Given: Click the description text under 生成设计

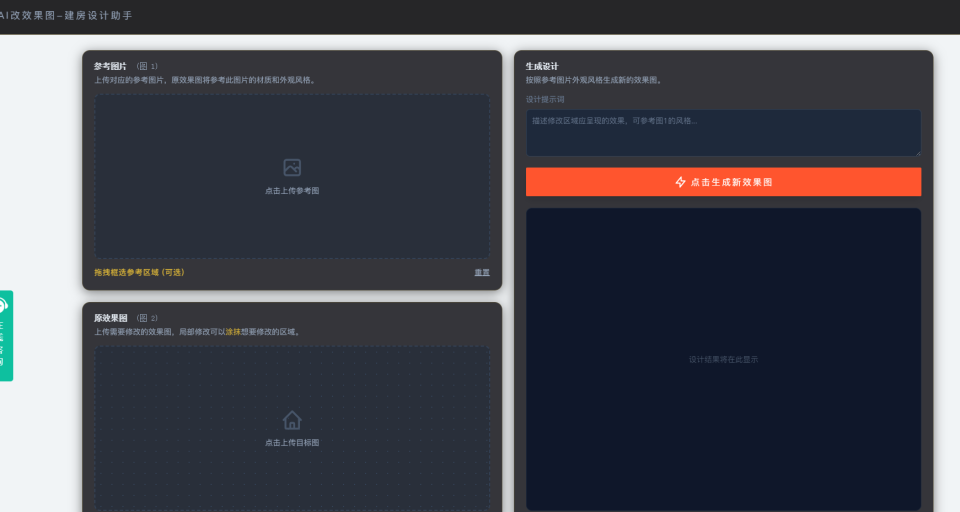Looking at the screenshot, I should [x=594, y=80].
